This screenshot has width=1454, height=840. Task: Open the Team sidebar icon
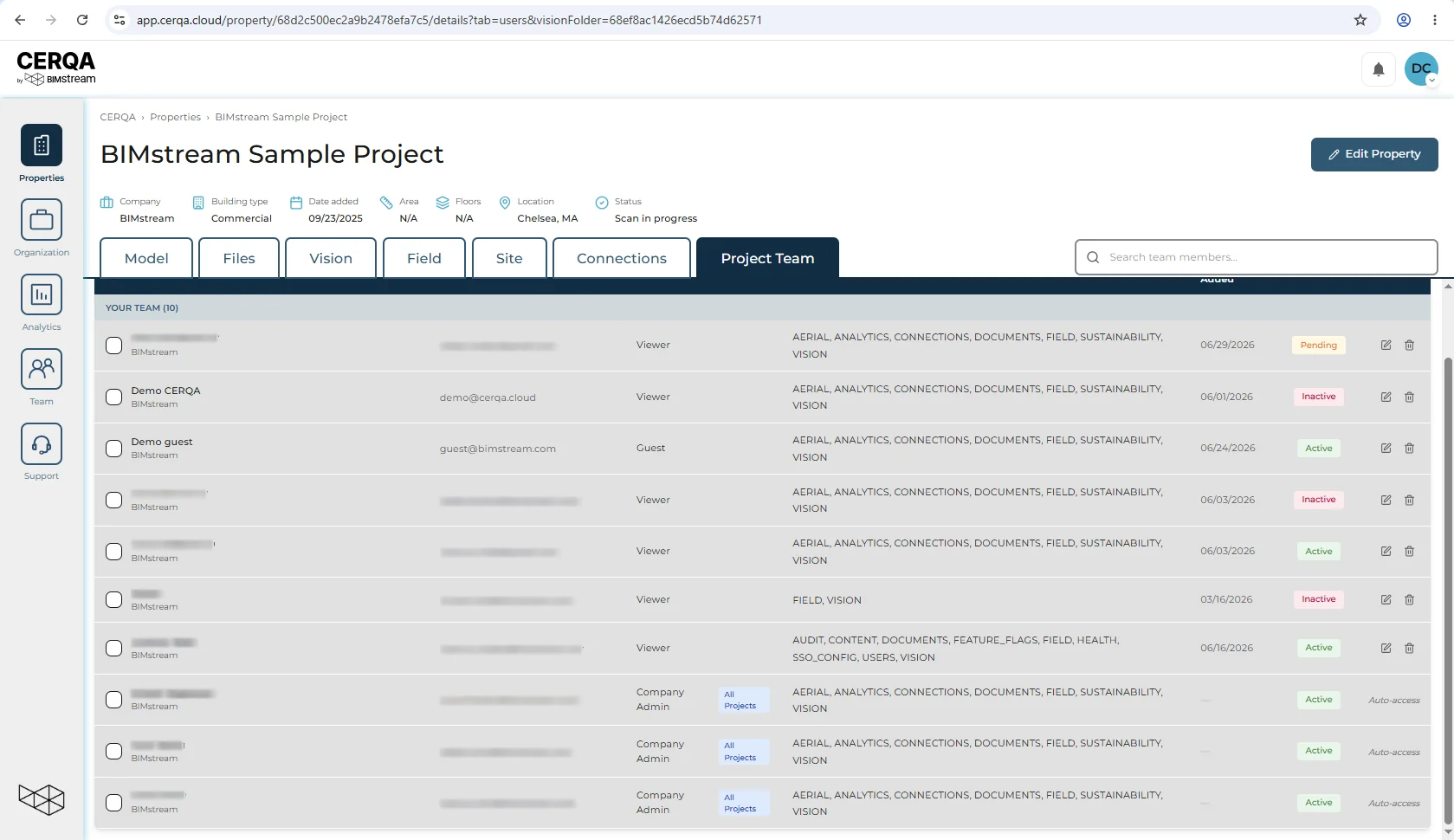coord(42,369)
